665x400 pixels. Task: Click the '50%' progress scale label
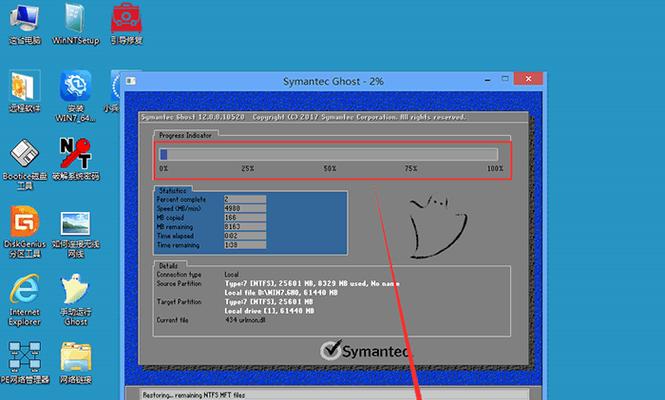(330, 168)
